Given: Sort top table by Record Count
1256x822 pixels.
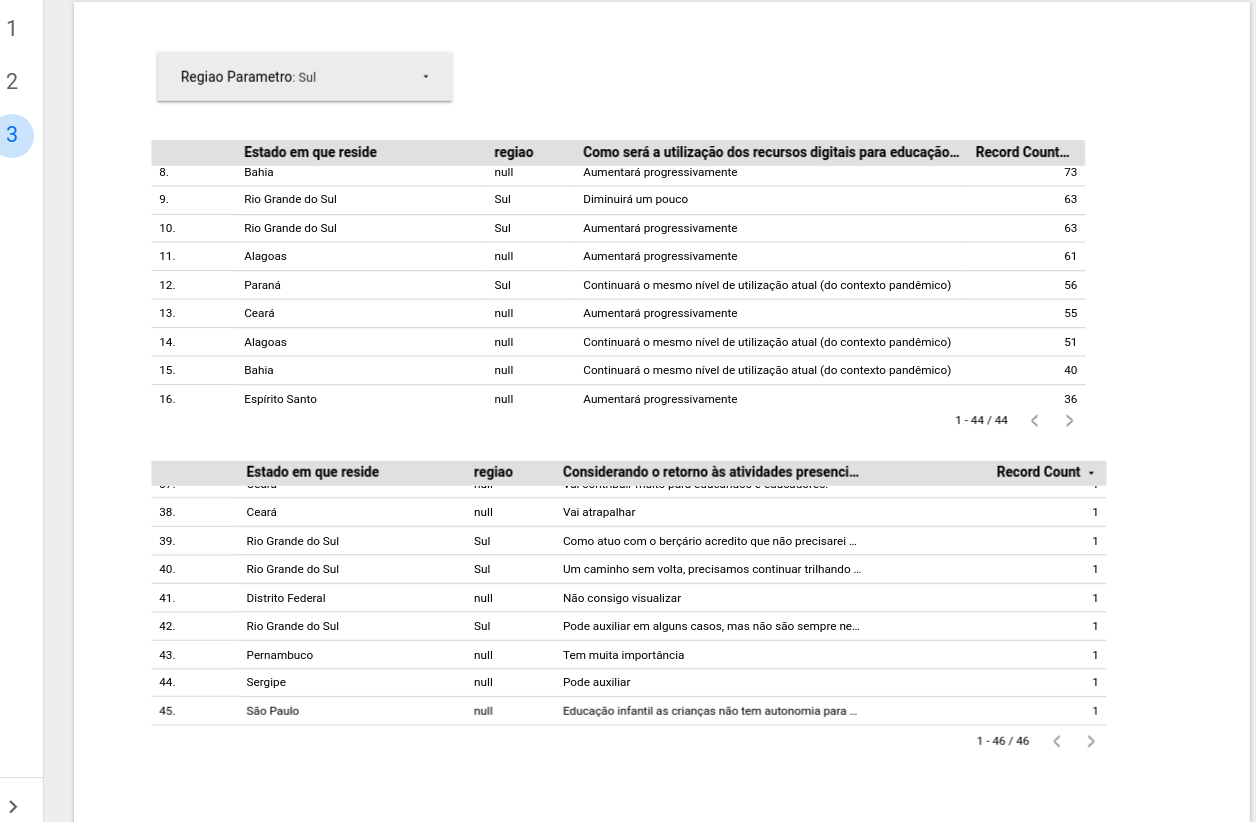Looking at the screenshot, I should point(1022,152).
